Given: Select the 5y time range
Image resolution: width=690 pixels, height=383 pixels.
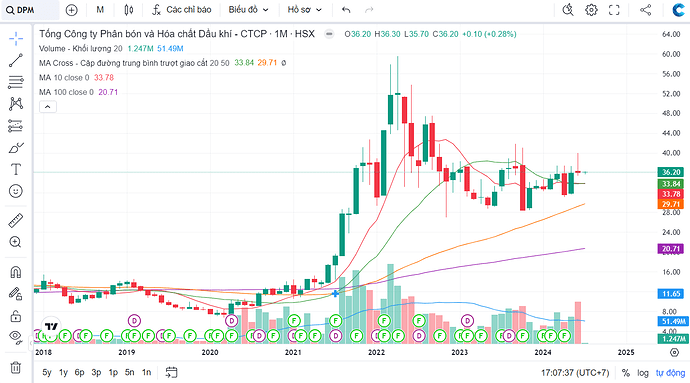Looking at the screenshot, I should tap(47, 372).
